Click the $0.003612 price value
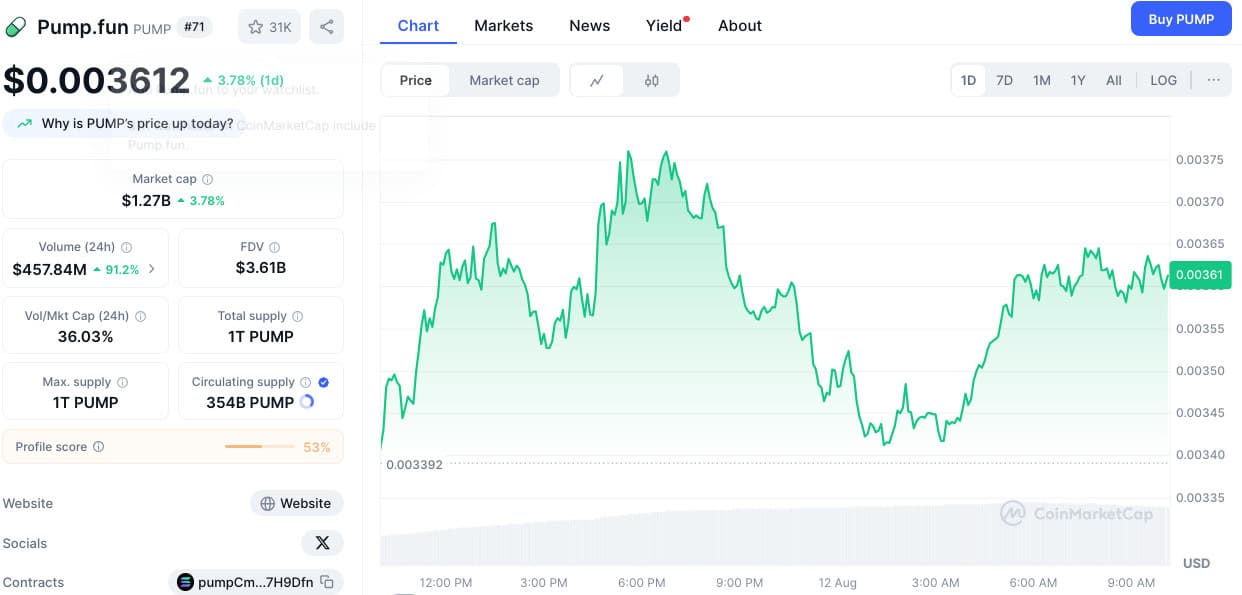 pyautogui.click(x=97, y=80)
